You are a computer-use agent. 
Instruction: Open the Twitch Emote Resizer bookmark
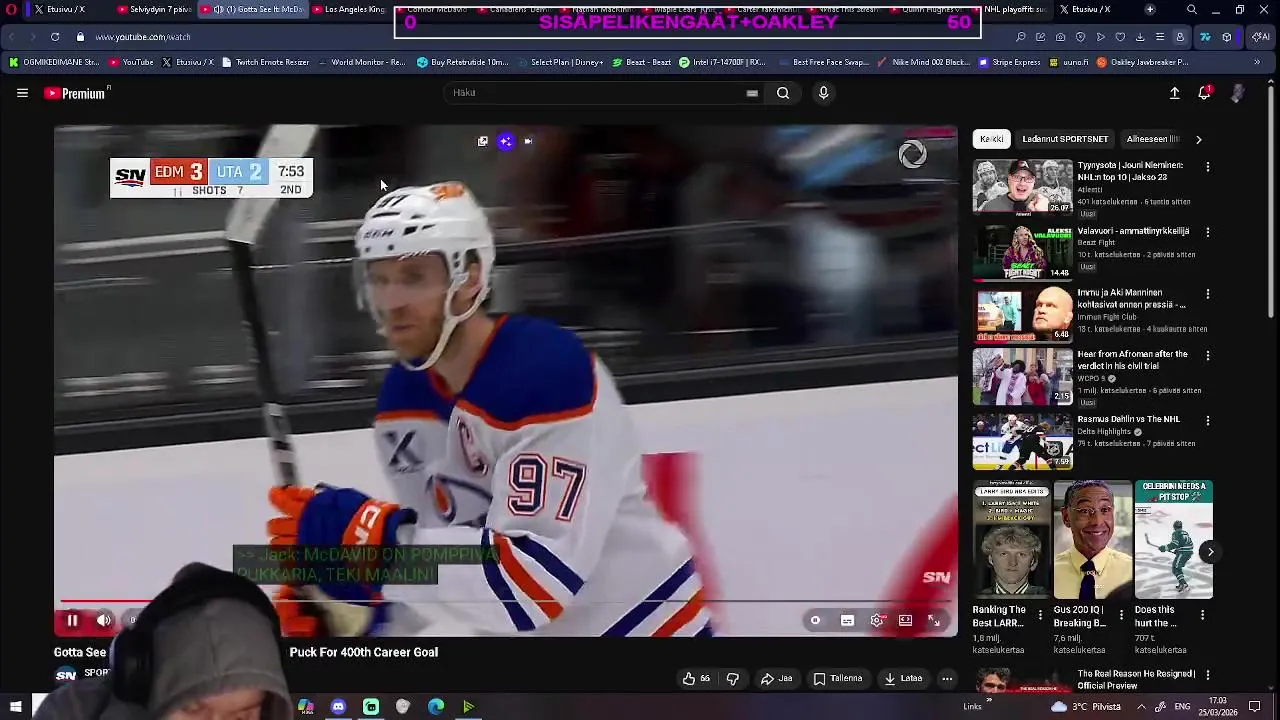(265, 62)
